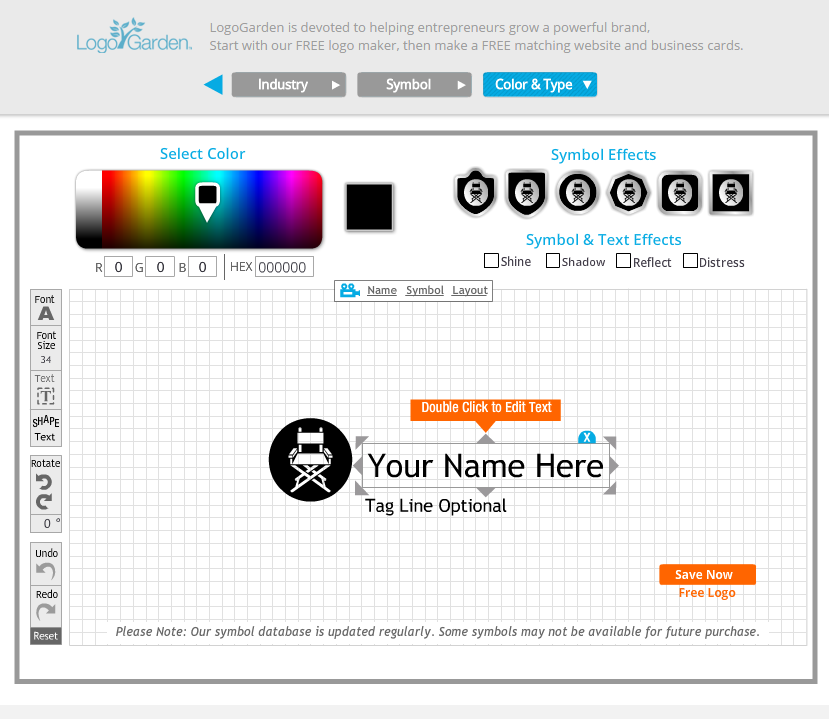
Task: Select the director's chair symbol on canvas
Action: pos(310,460)
